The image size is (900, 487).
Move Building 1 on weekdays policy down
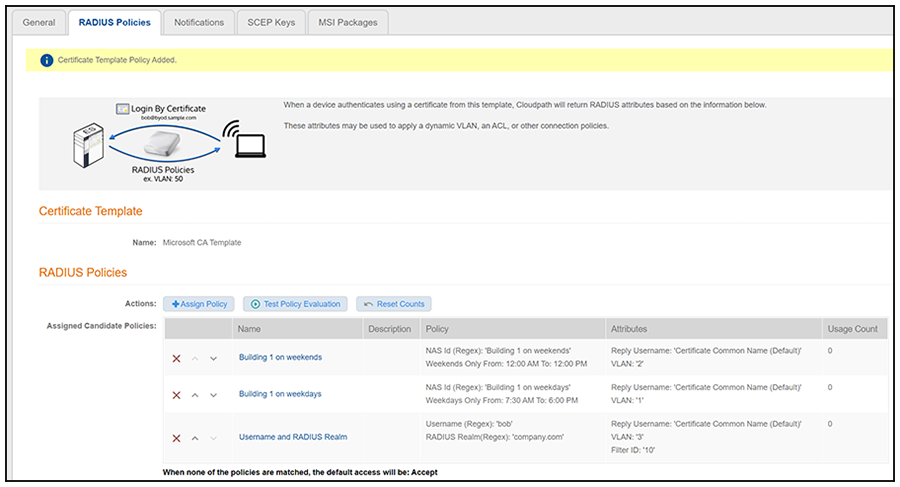(214, 395)
